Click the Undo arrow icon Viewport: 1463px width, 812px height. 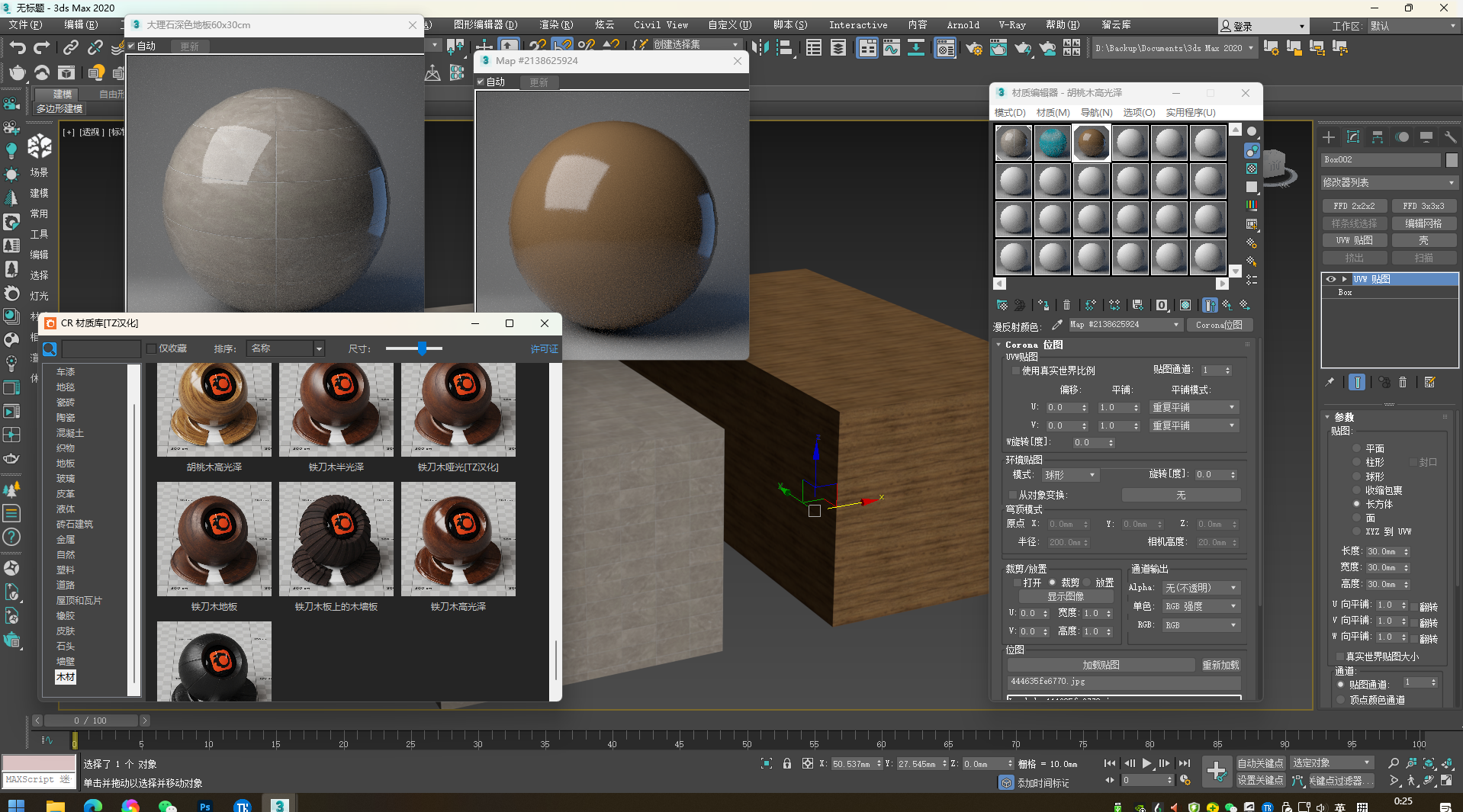click(x=17, y=48)
